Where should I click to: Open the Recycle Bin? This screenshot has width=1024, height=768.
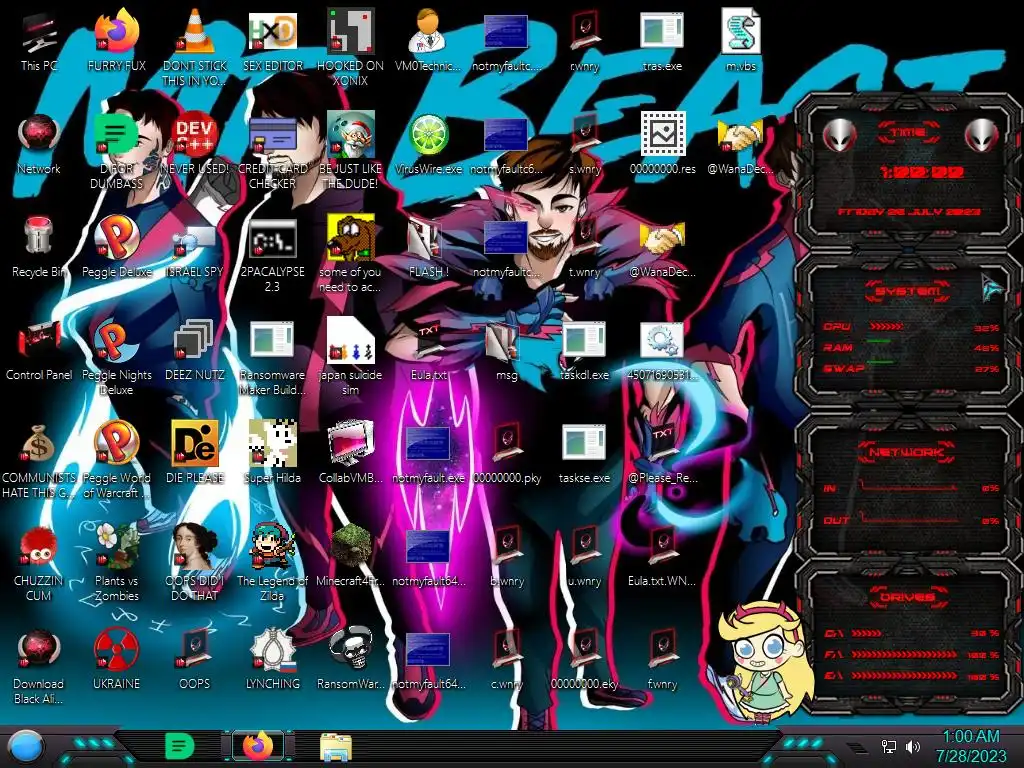pyautogui.click(x=39, y=247)
